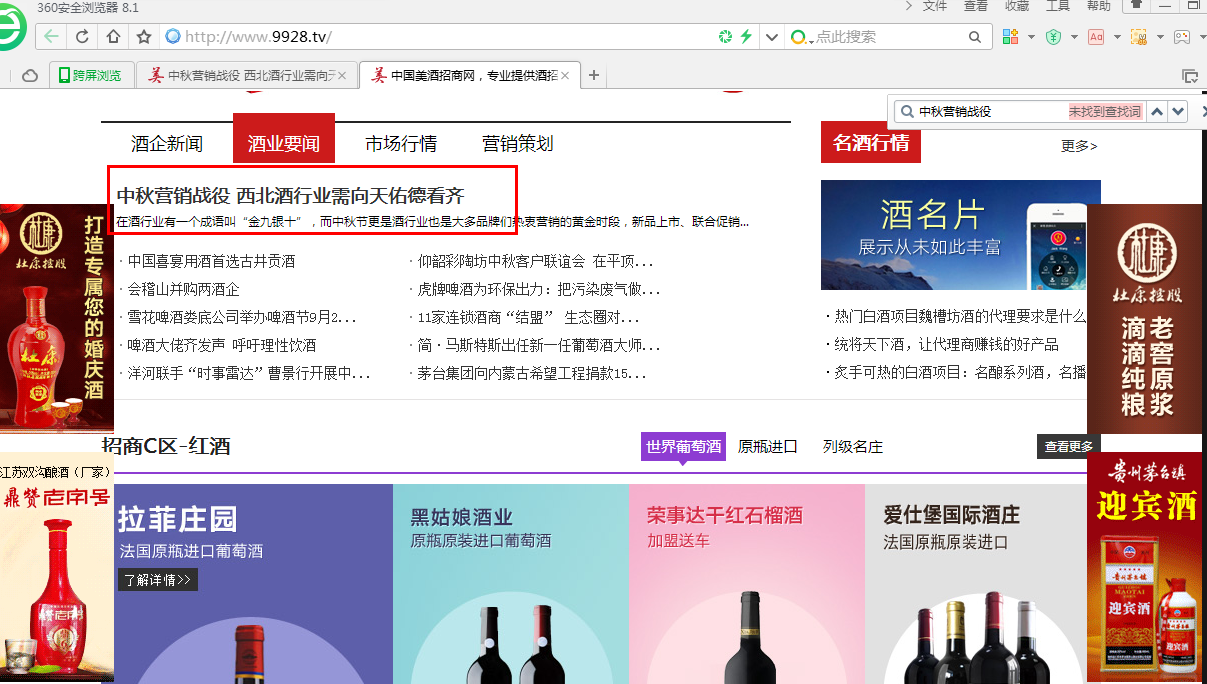1207x684 pixels.
Task: Select the 酒企新闻 news tab
Action: point(167,144)
